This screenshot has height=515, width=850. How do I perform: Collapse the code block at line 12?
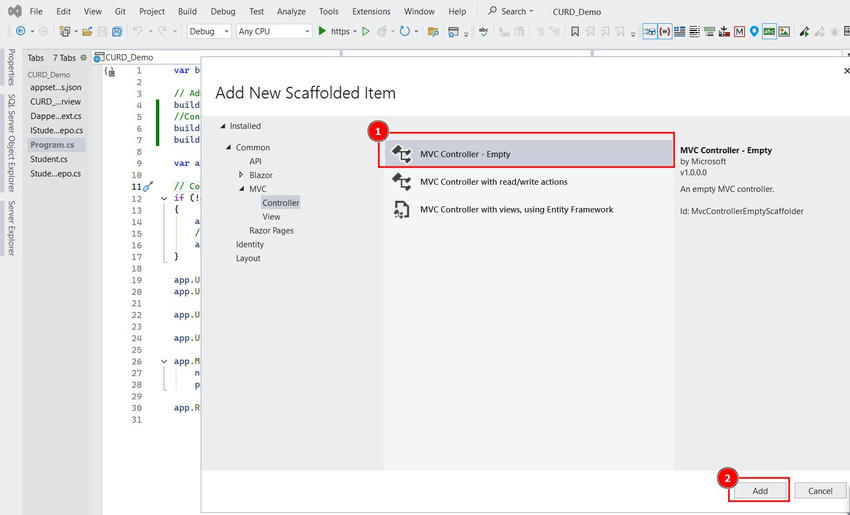coord(164,198)
